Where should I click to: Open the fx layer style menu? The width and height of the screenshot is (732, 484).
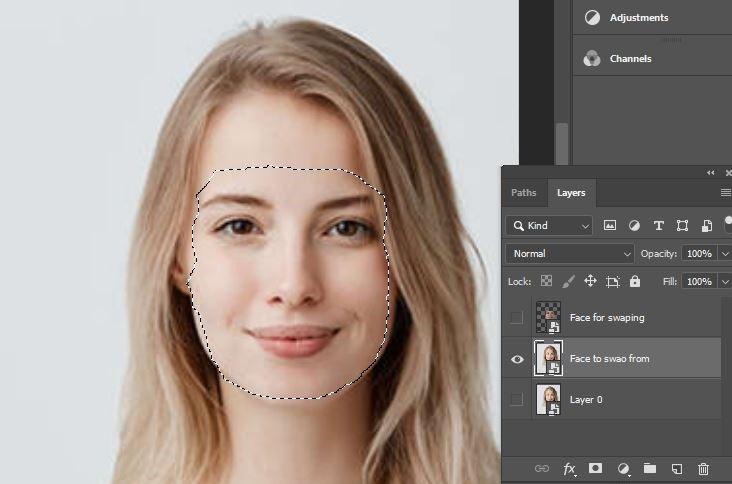pyautogui.click(x=569, y=469)
